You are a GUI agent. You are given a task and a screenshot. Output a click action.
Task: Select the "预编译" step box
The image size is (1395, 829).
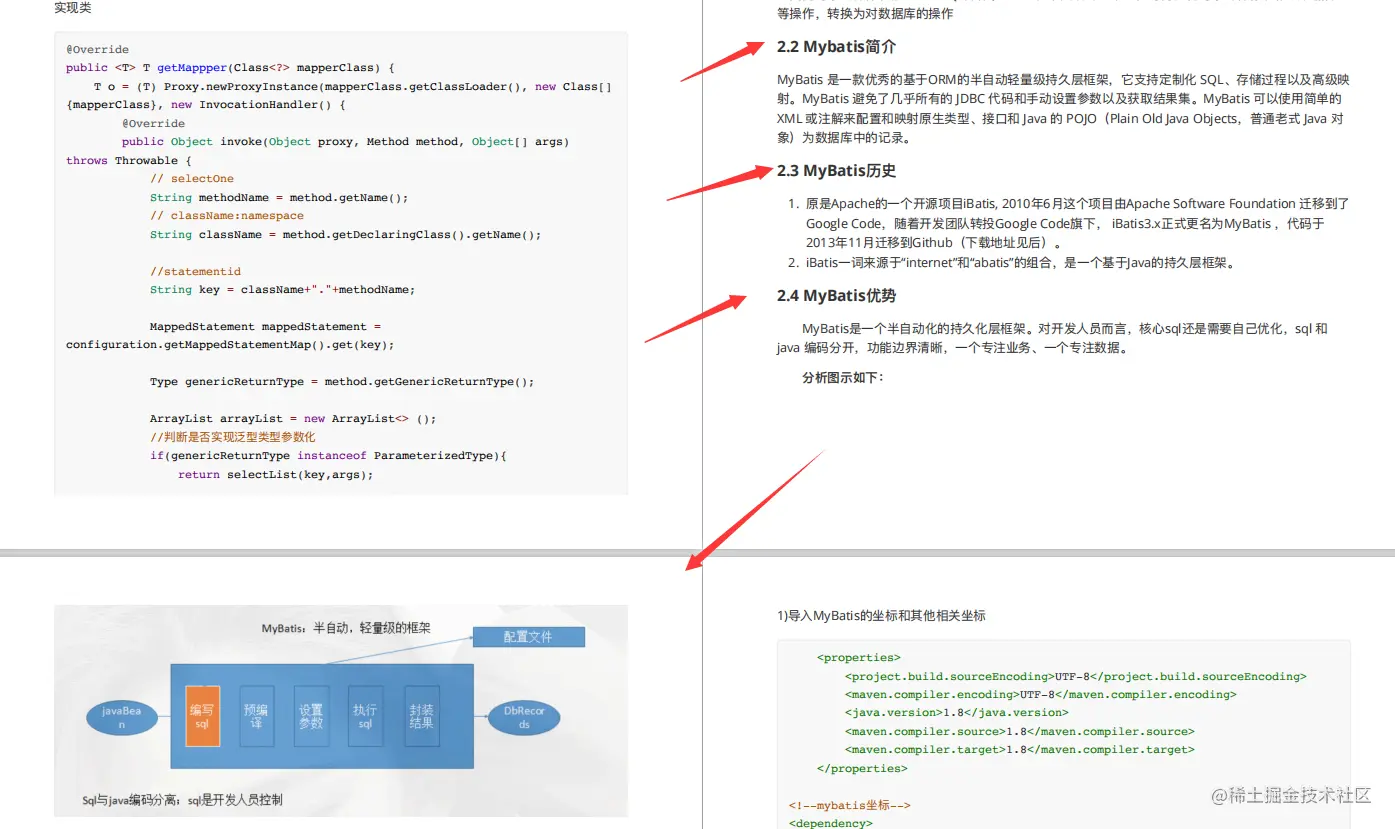click(257, 717)
